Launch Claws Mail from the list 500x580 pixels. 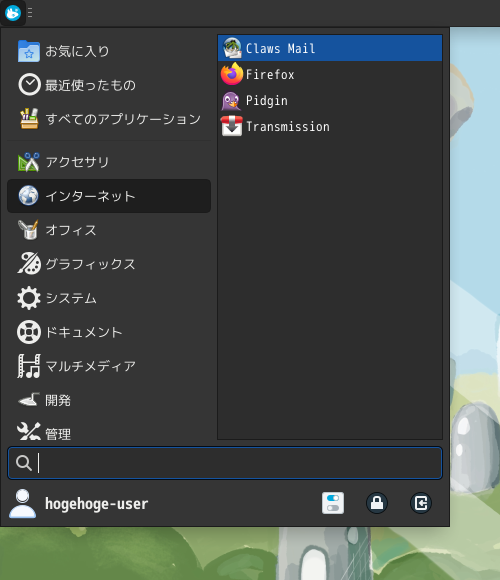[x=330, y=48]
